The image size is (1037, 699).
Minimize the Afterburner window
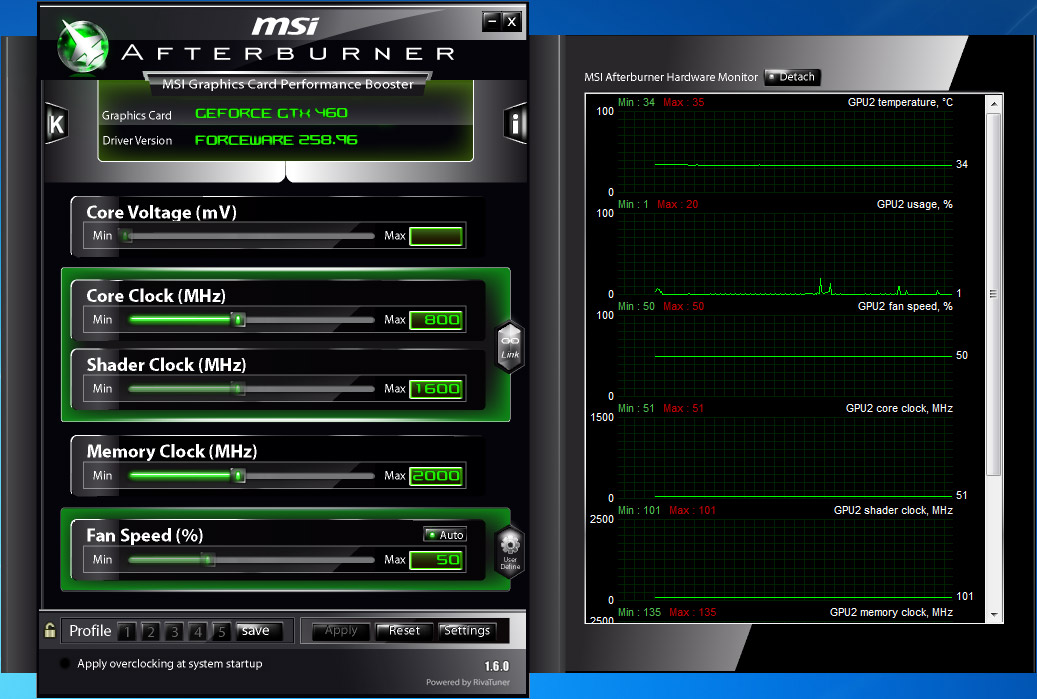coord(491,22)
